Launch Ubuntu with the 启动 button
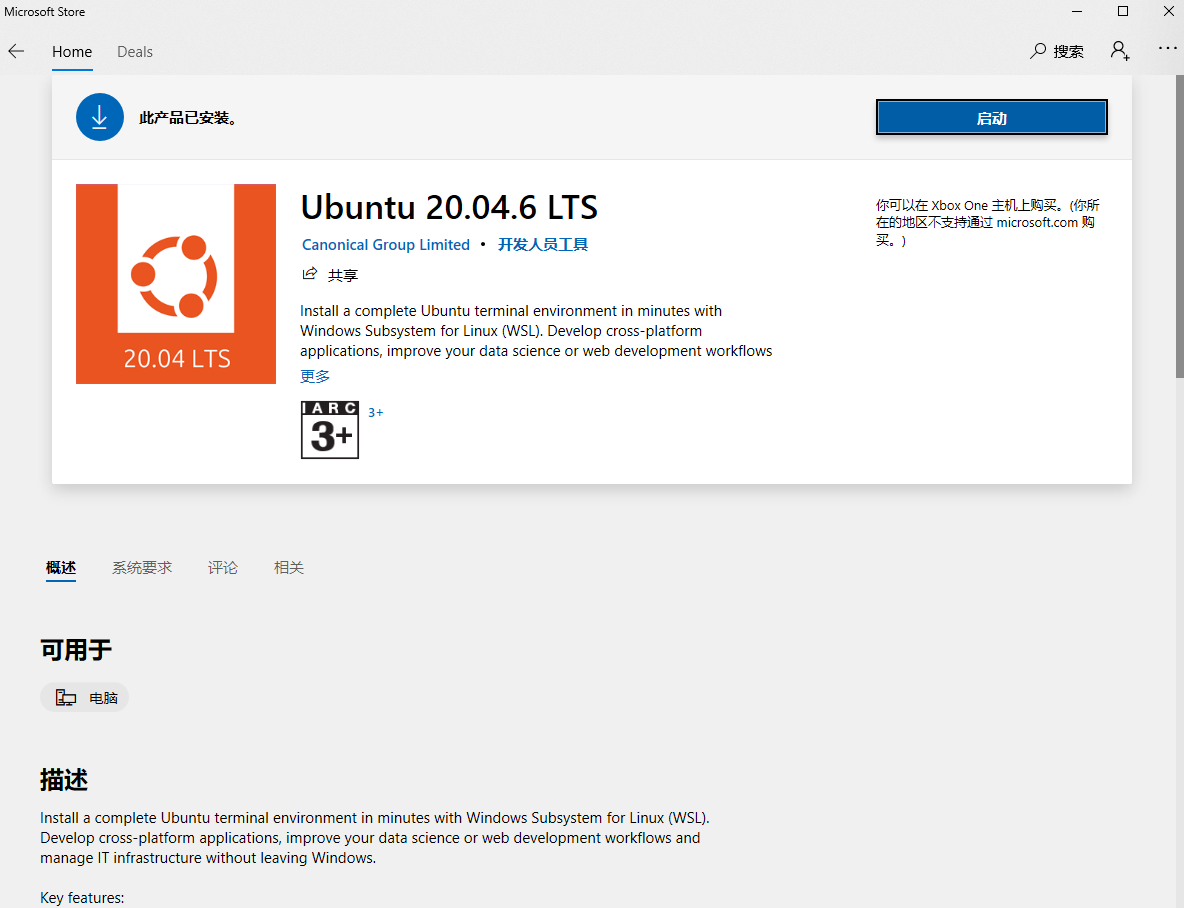This screenshot has height=908, width=1184. [x=991, y=118]
